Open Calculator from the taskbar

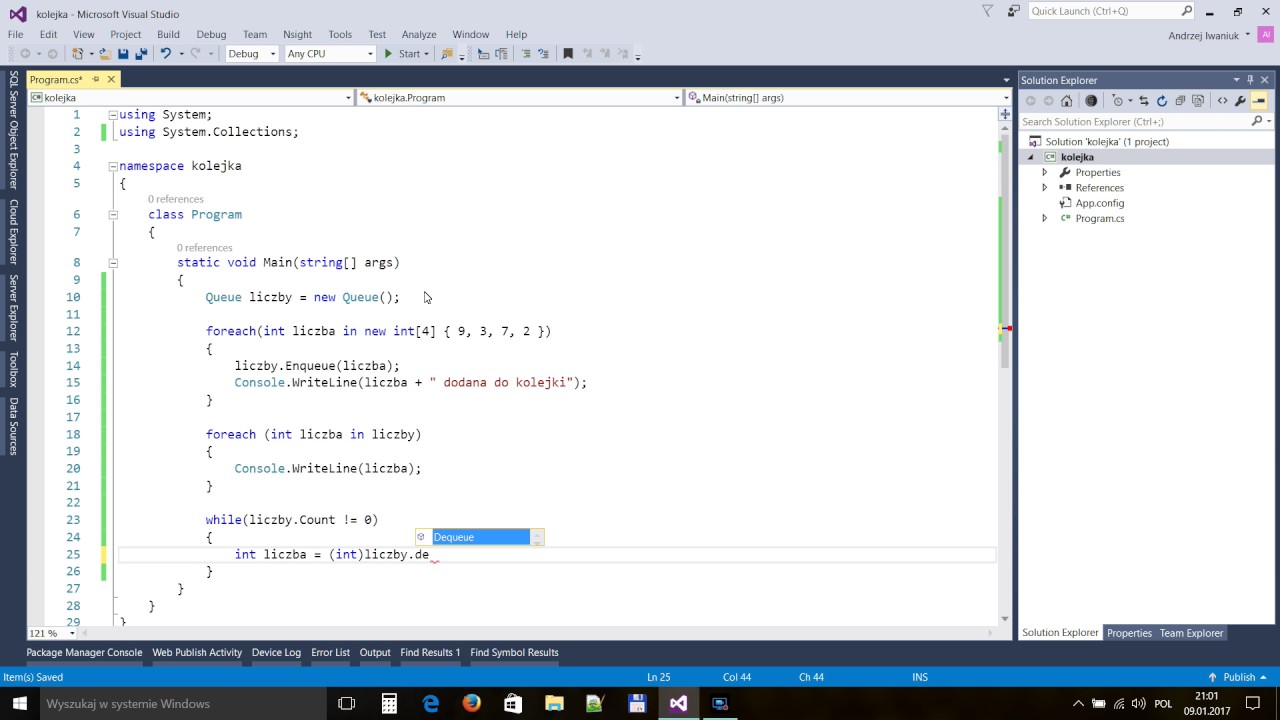click(390, 703)
